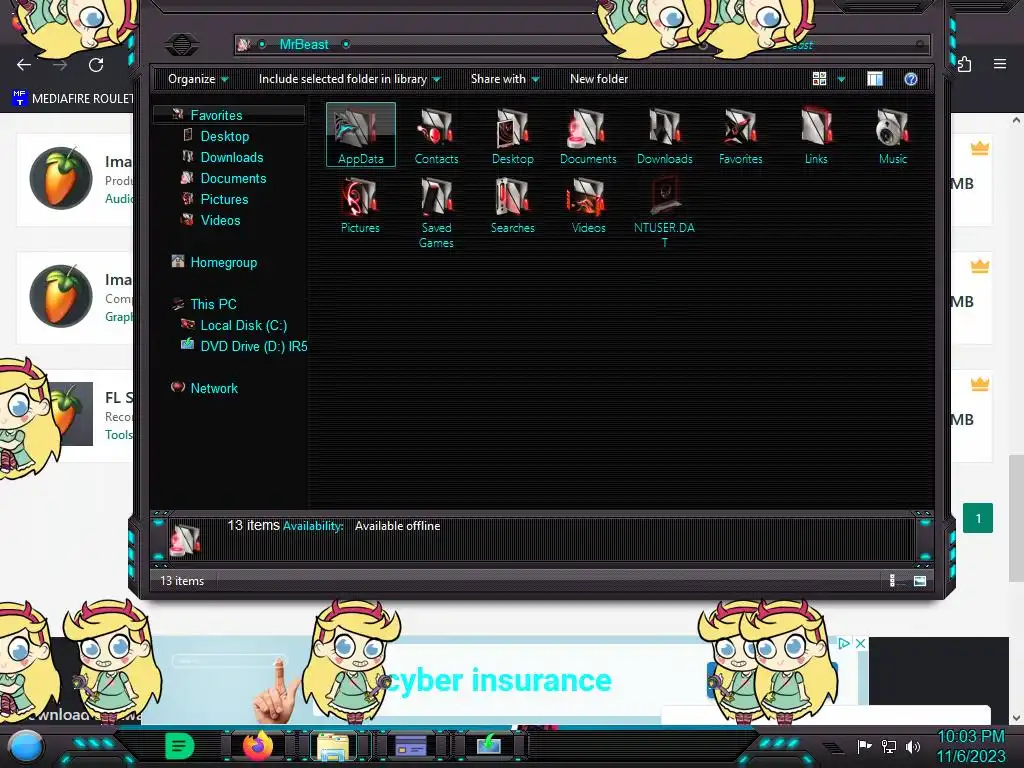The height and width of the screenshot is (768, 1024).
Task: Open the Favorites folder in file pane
Action: click(x=741, y=135)
